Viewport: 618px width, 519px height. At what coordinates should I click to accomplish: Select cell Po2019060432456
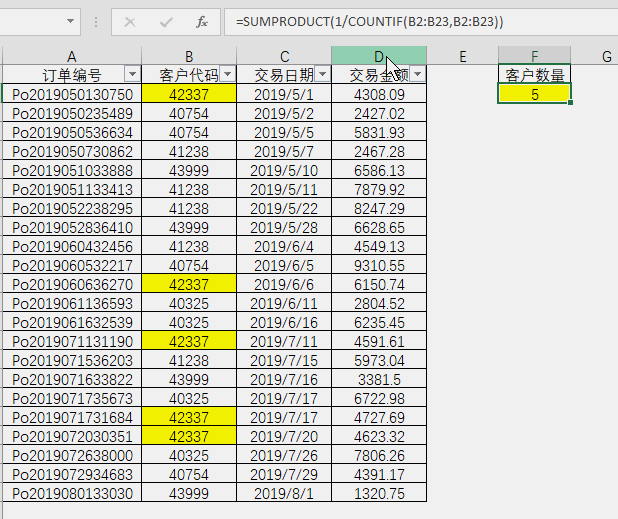click(x=72, y=246)
